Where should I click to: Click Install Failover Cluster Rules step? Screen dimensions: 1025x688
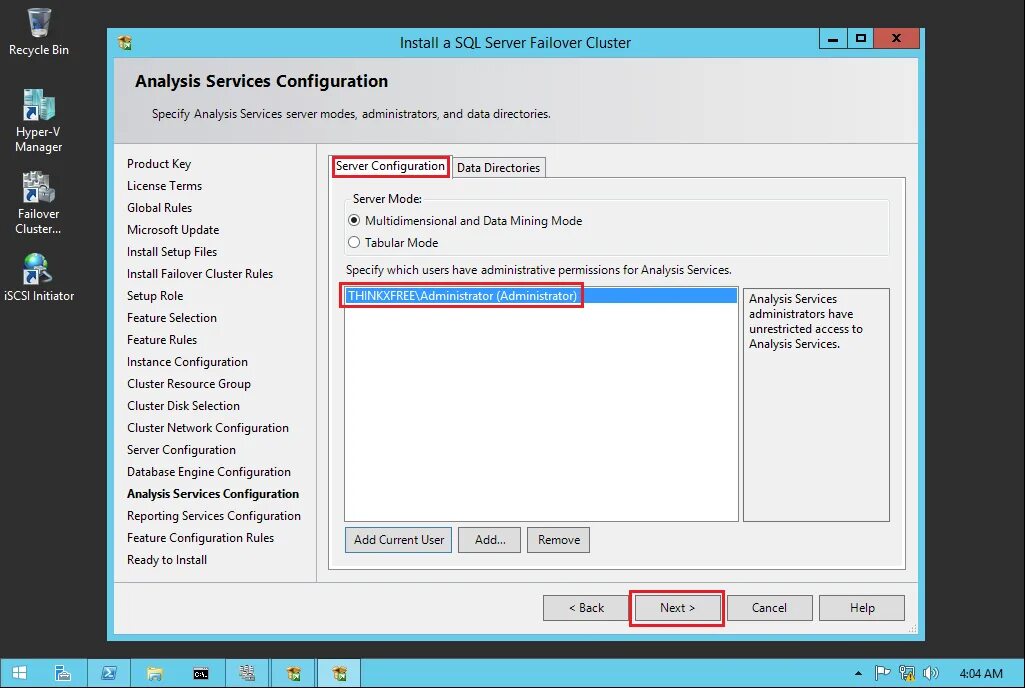pos(200,273)
